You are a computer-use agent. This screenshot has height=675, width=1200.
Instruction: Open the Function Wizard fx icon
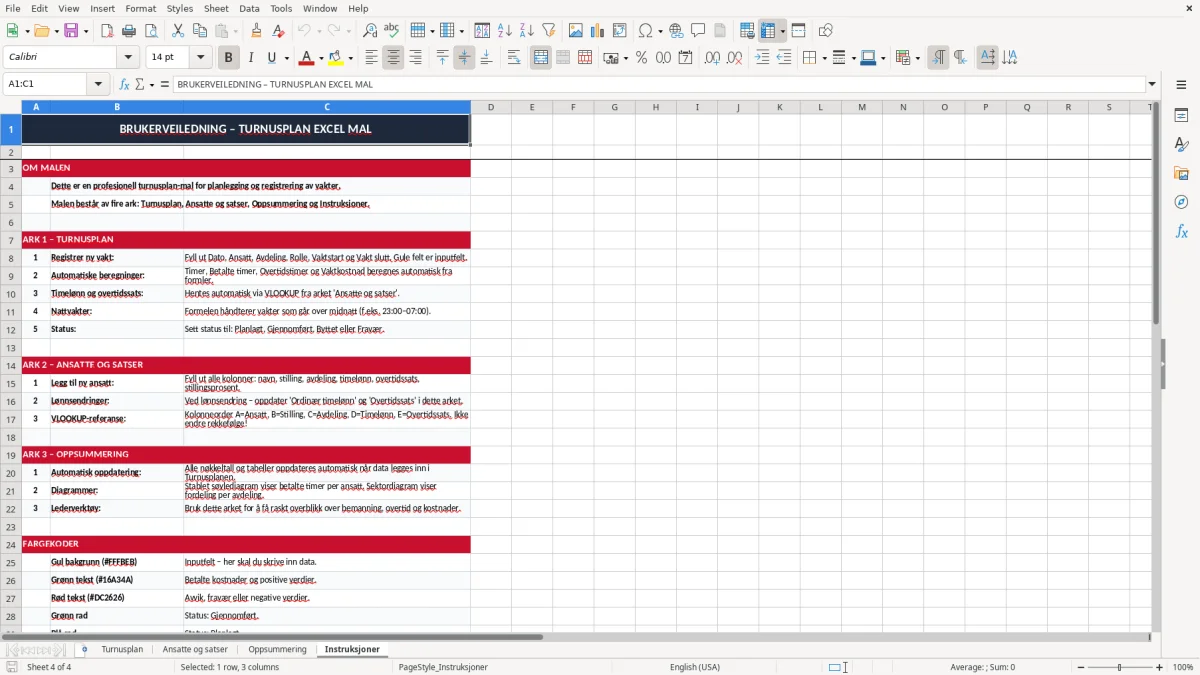pos(125,84)
